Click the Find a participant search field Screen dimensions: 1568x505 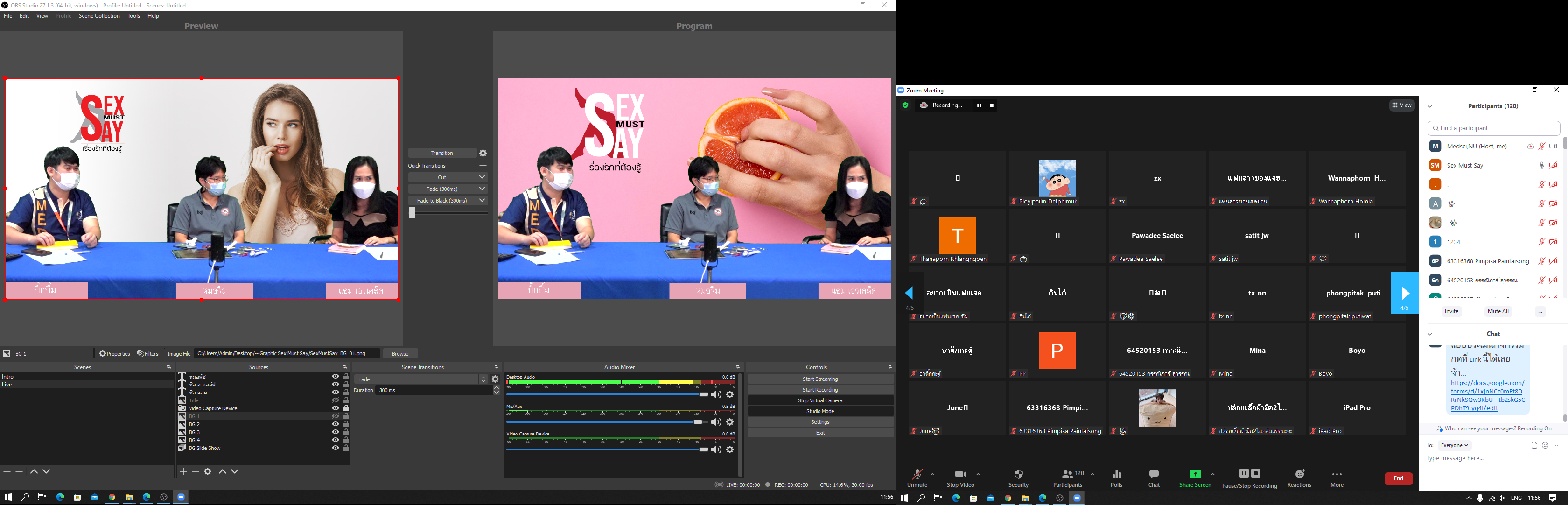(x=1494, y=128)
